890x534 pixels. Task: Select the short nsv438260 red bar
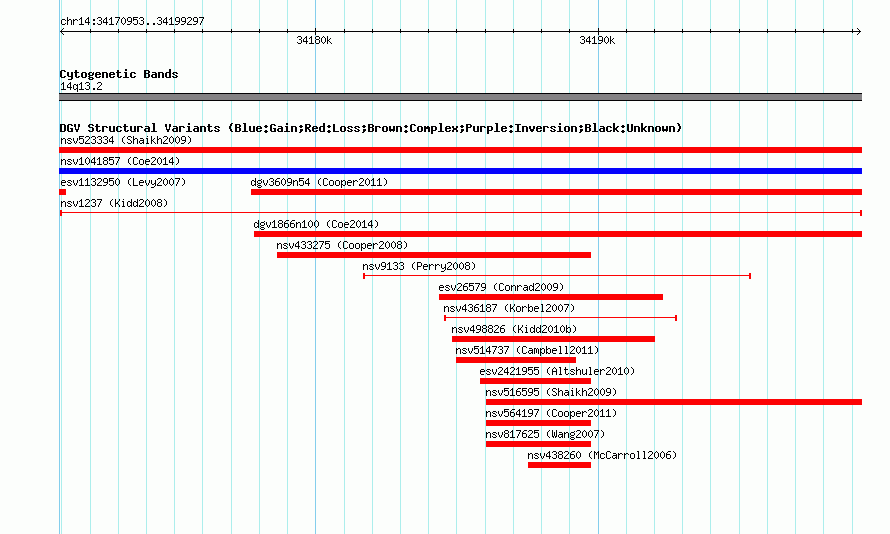pyautogui.click(x=559, y=465)
